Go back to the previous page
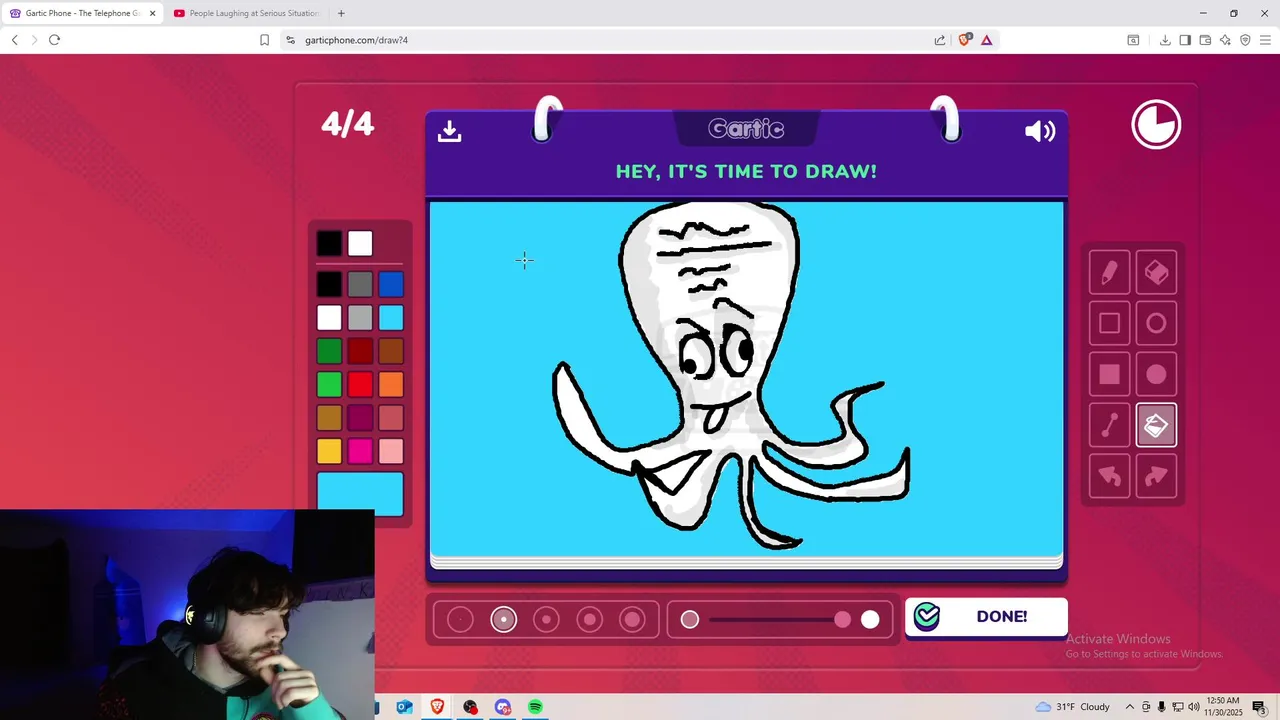Image resolution: width=1280 pixels, height=720 pixels. (x=14, y=40)
